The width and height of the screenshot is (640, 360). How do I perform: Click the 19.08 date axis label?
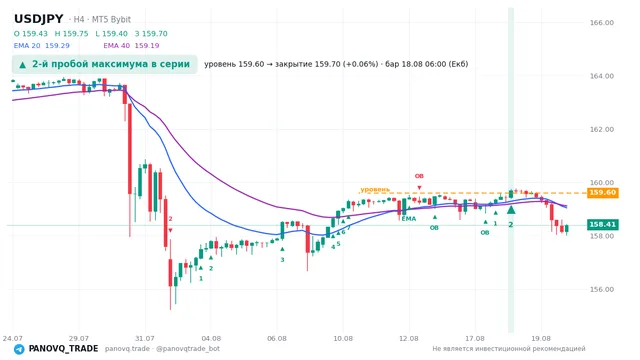click(541, 338)
